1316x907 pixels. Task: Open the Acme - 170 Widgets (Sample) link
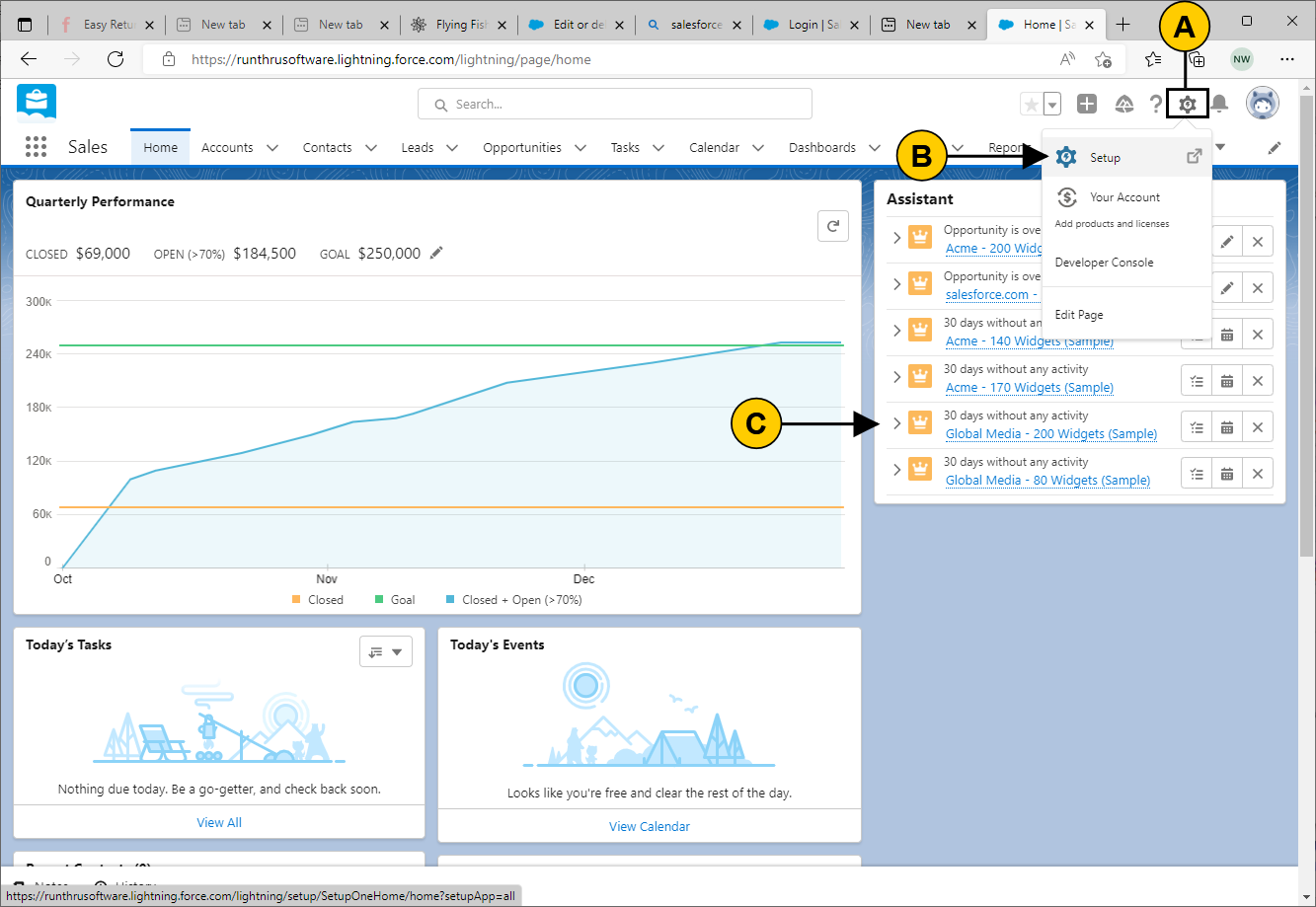coord(1029,388)
